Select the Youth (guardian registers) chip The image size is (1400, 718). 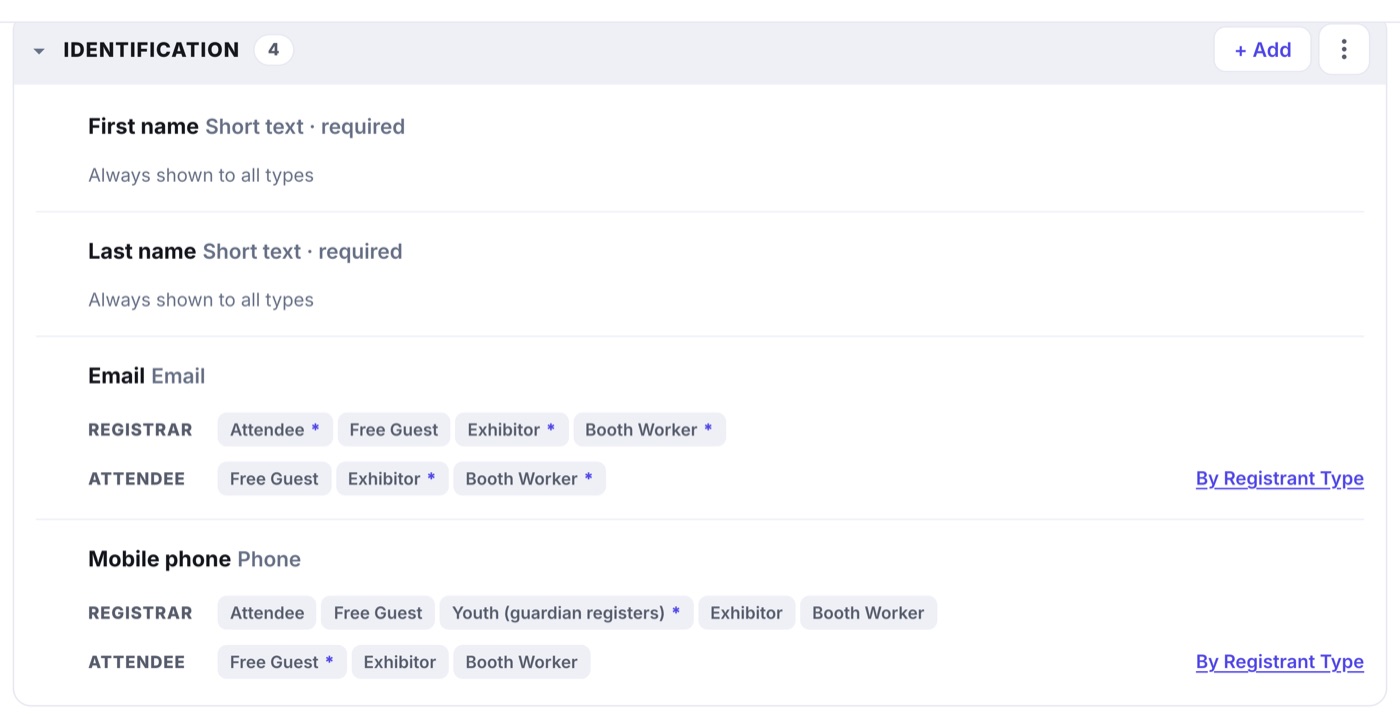[566, 613]
